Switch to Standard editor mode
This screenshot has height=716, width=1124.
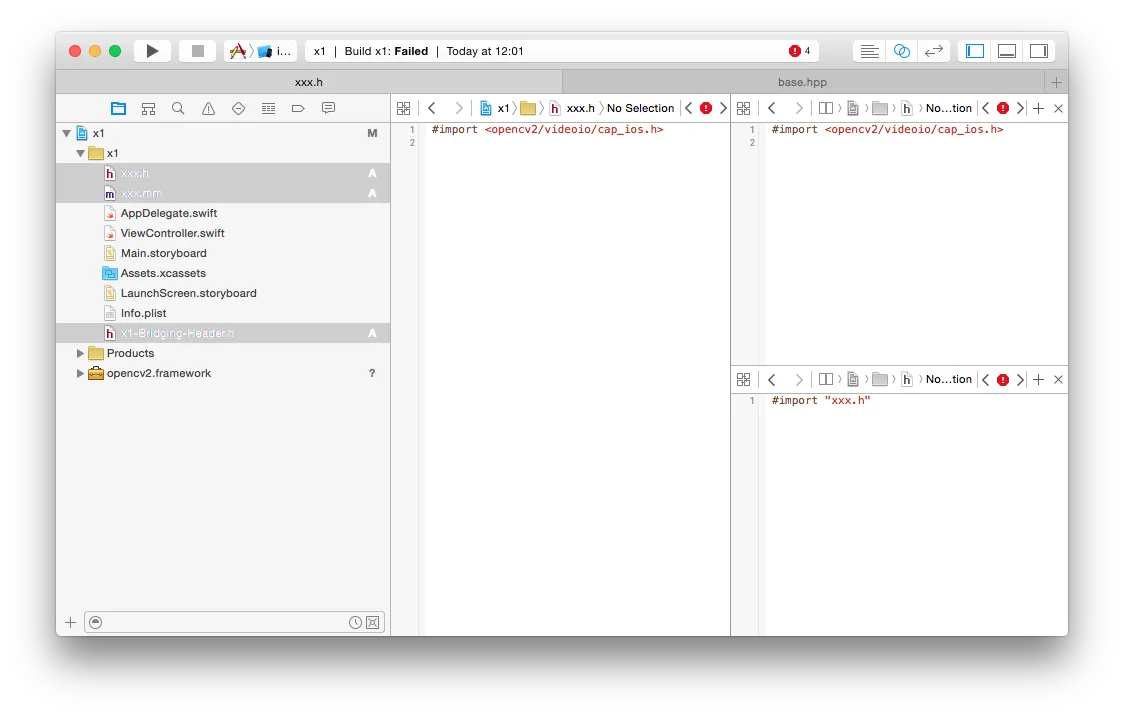tap(870, 51)
